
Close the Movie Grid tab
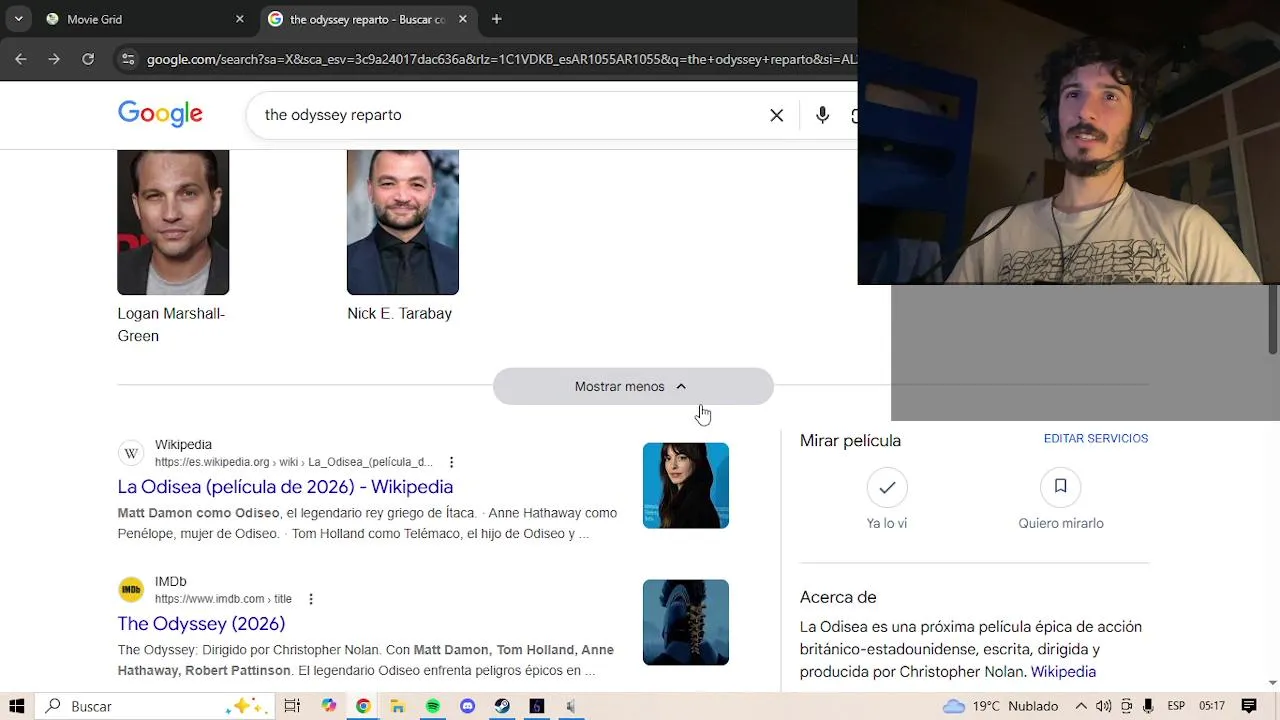[x=240, y=19]
